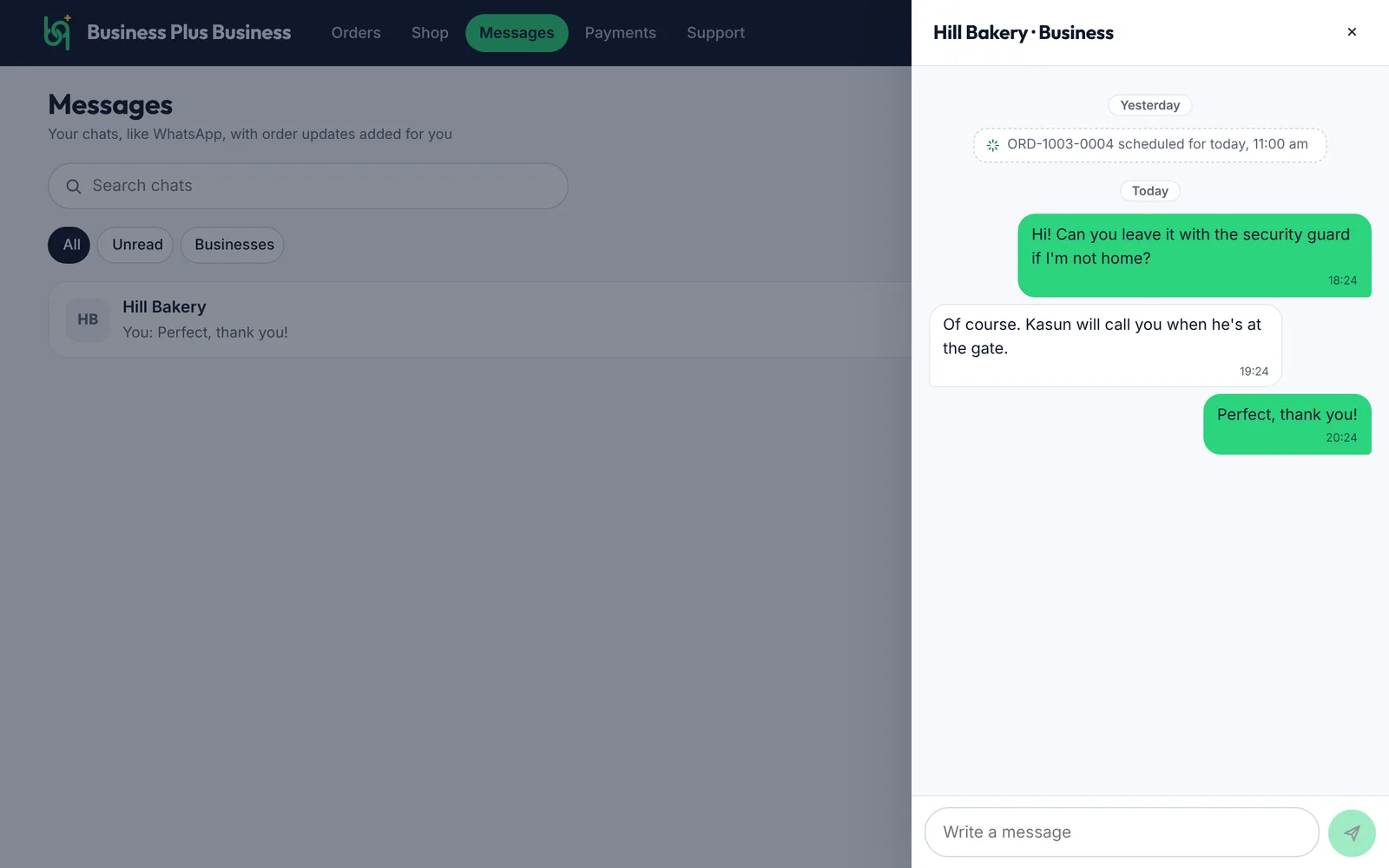The height and width of the screenshot is (868, 1389).
Task: Open the Hill Bakery conversation row
Action: (480, 319)
